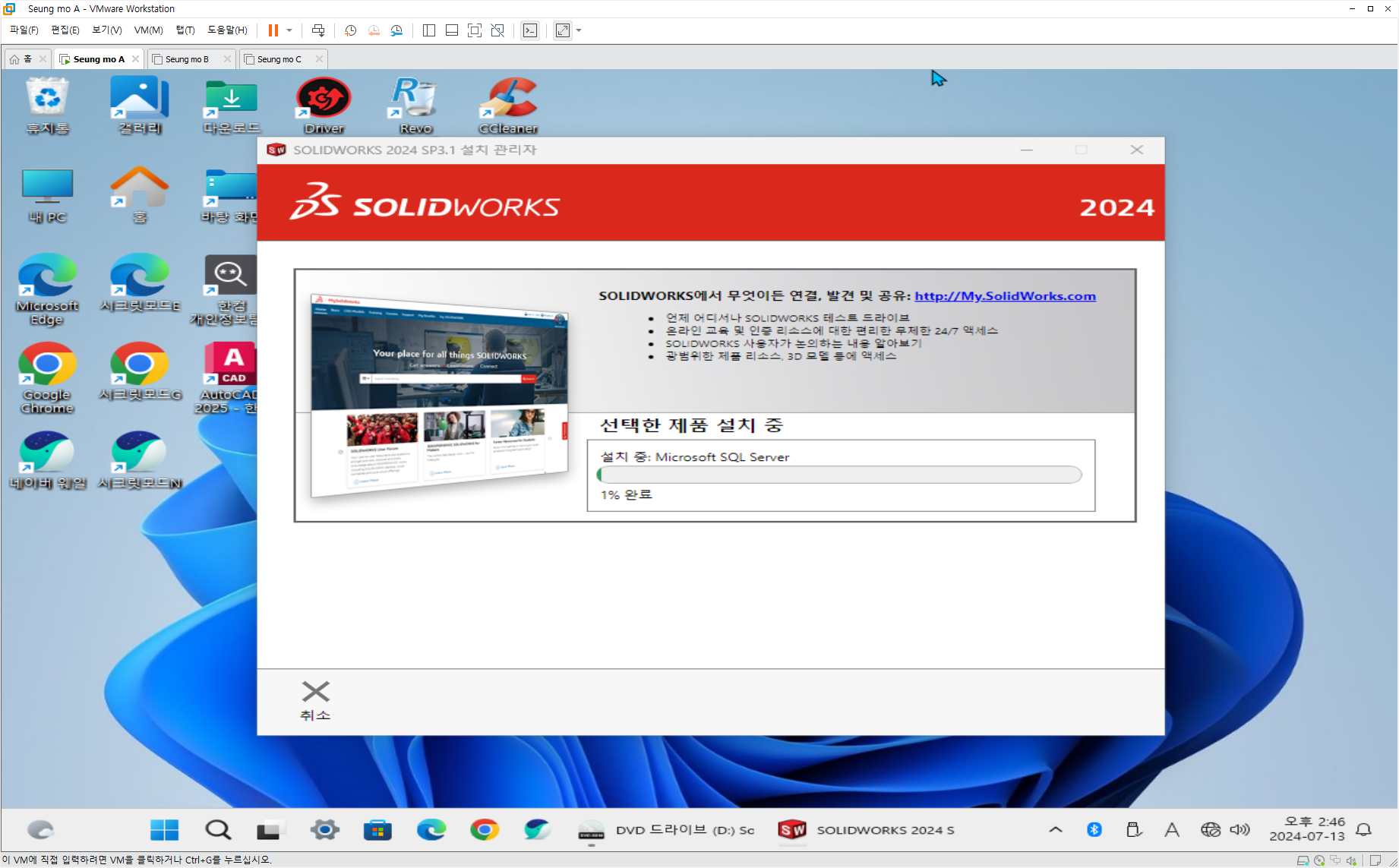Expand hidden system tray icons chevron
Viewport: 1399px width, 868px height.
tap(1056, 830)
